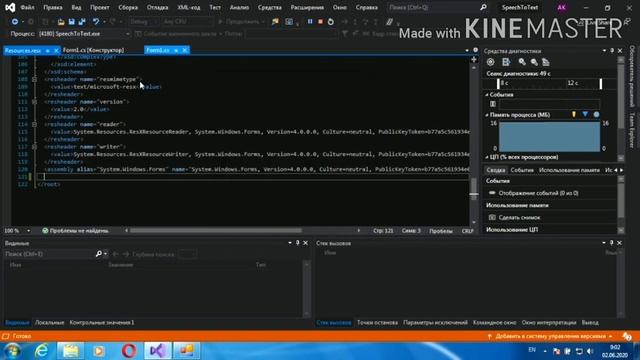Click the search magnifier in the title bar

483,7
